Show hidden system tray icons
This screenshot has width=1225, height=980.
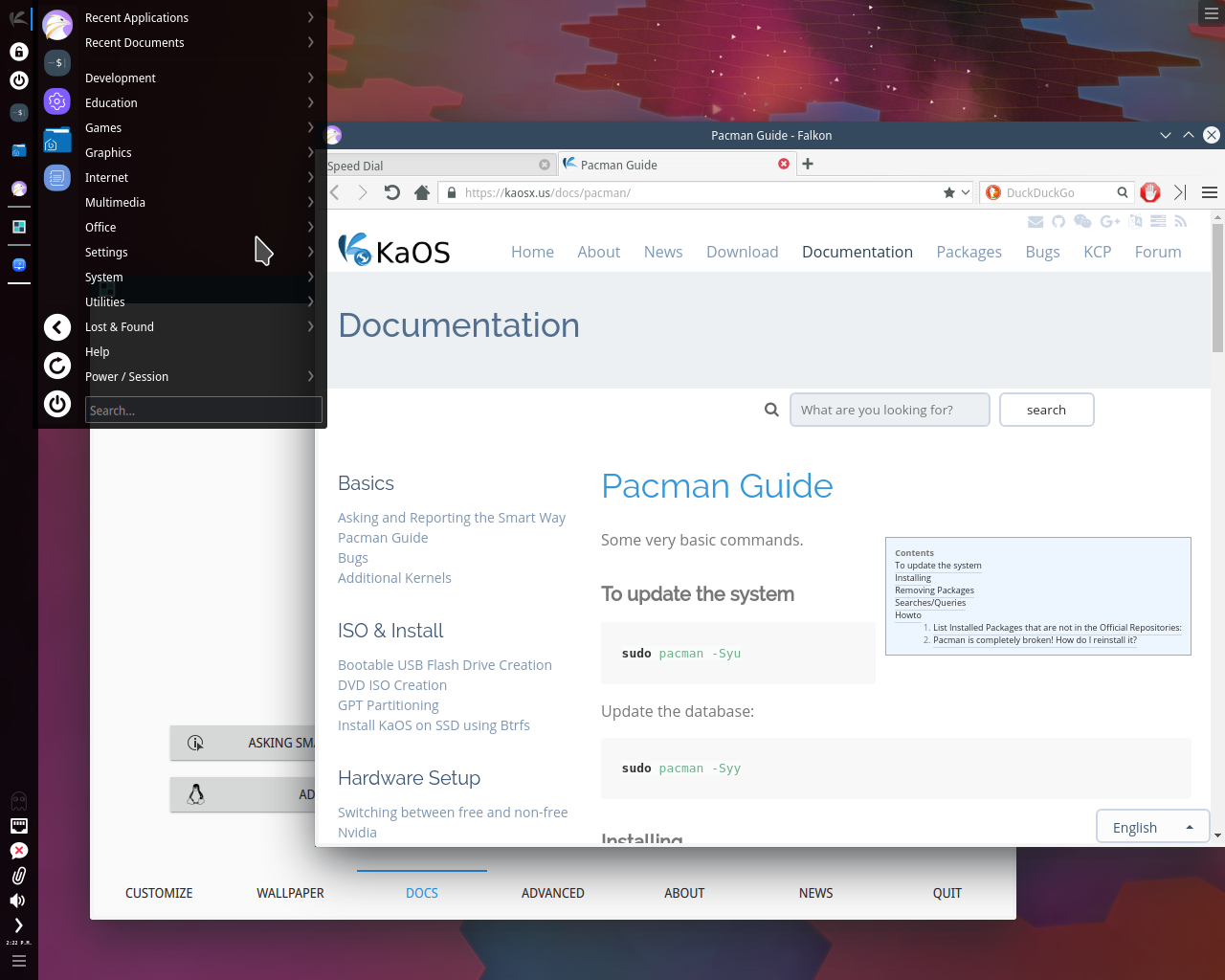point(18,925)
